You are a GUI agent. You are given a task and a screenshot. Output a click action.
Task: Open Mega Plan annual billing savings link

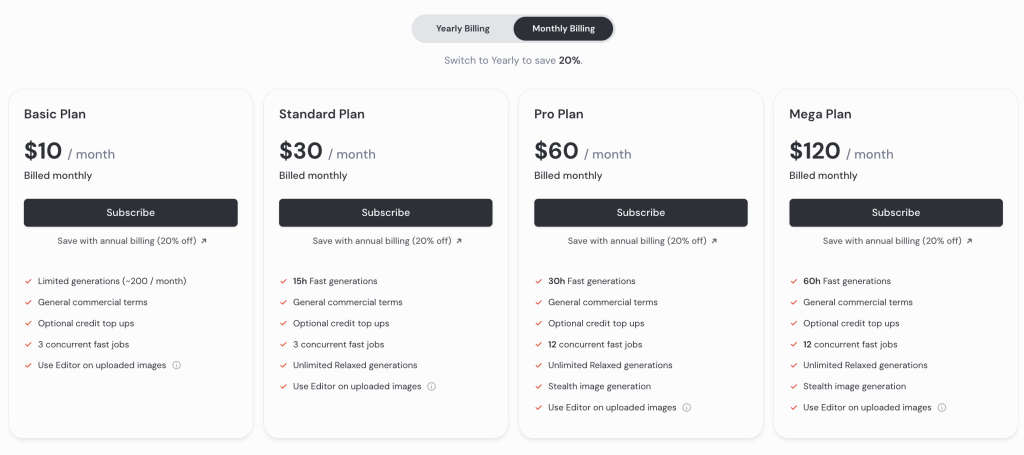point(892,241)
